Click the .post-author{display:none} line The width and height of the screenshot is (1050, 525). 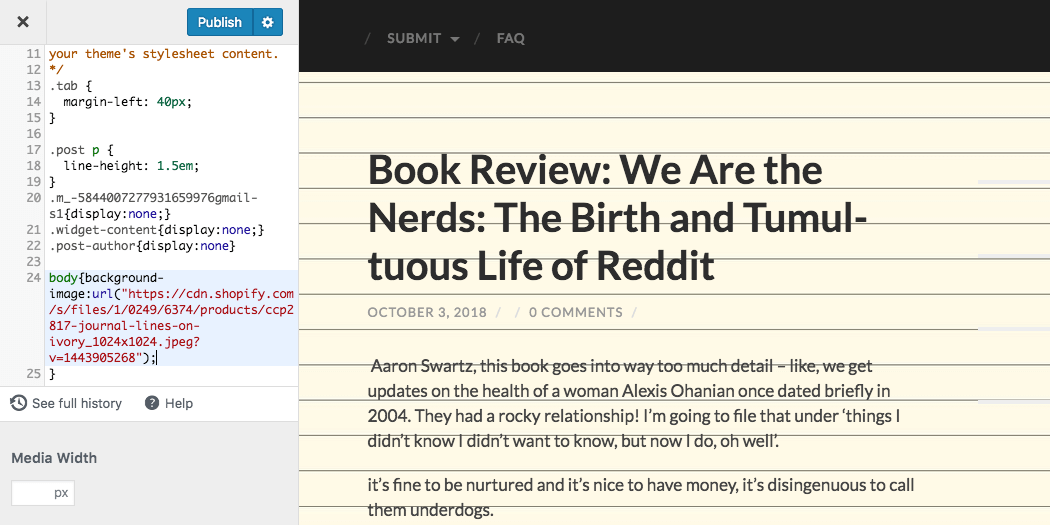142,246
